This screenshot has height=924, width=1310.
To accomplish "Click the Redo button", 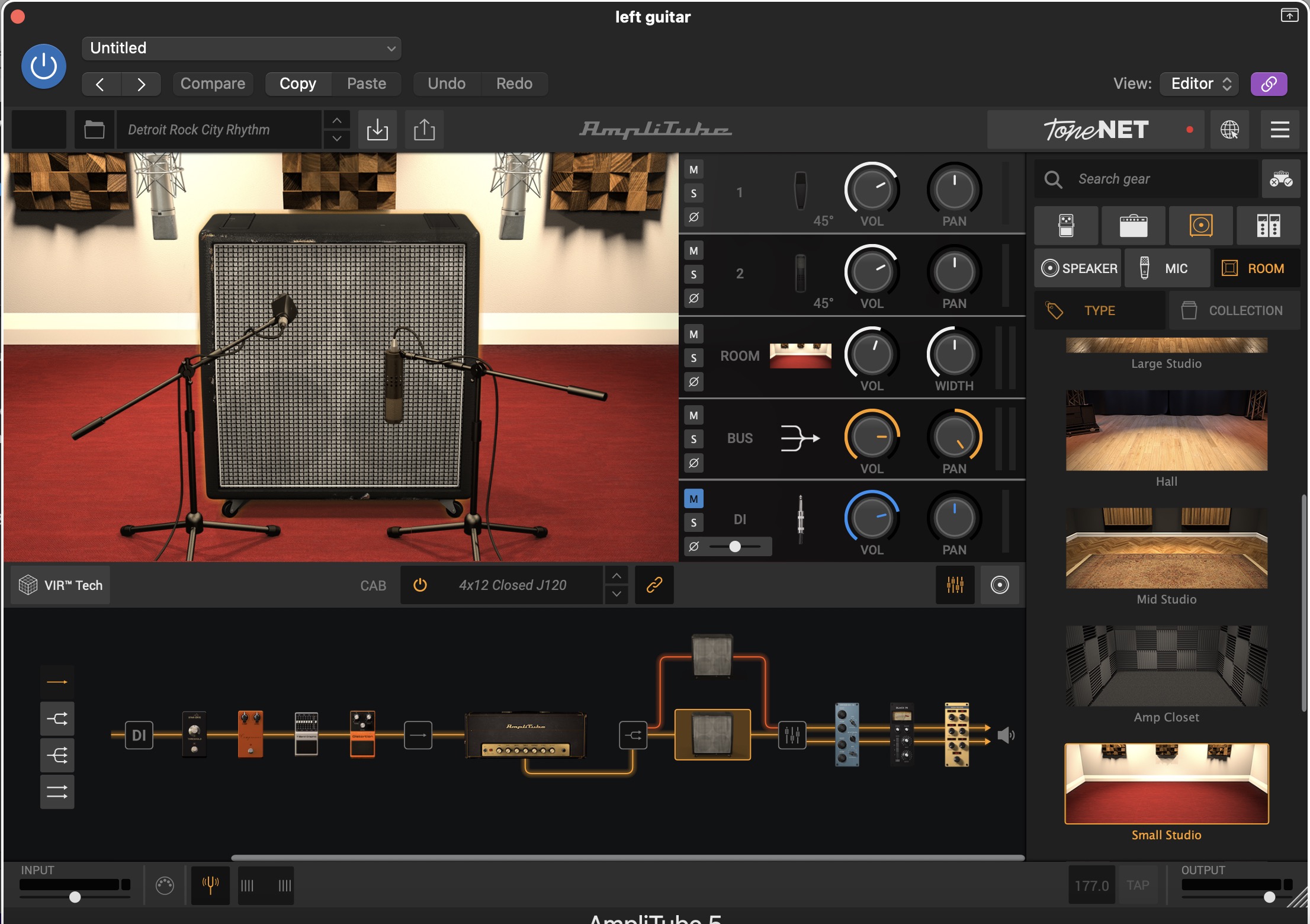I will click(514, 84).
